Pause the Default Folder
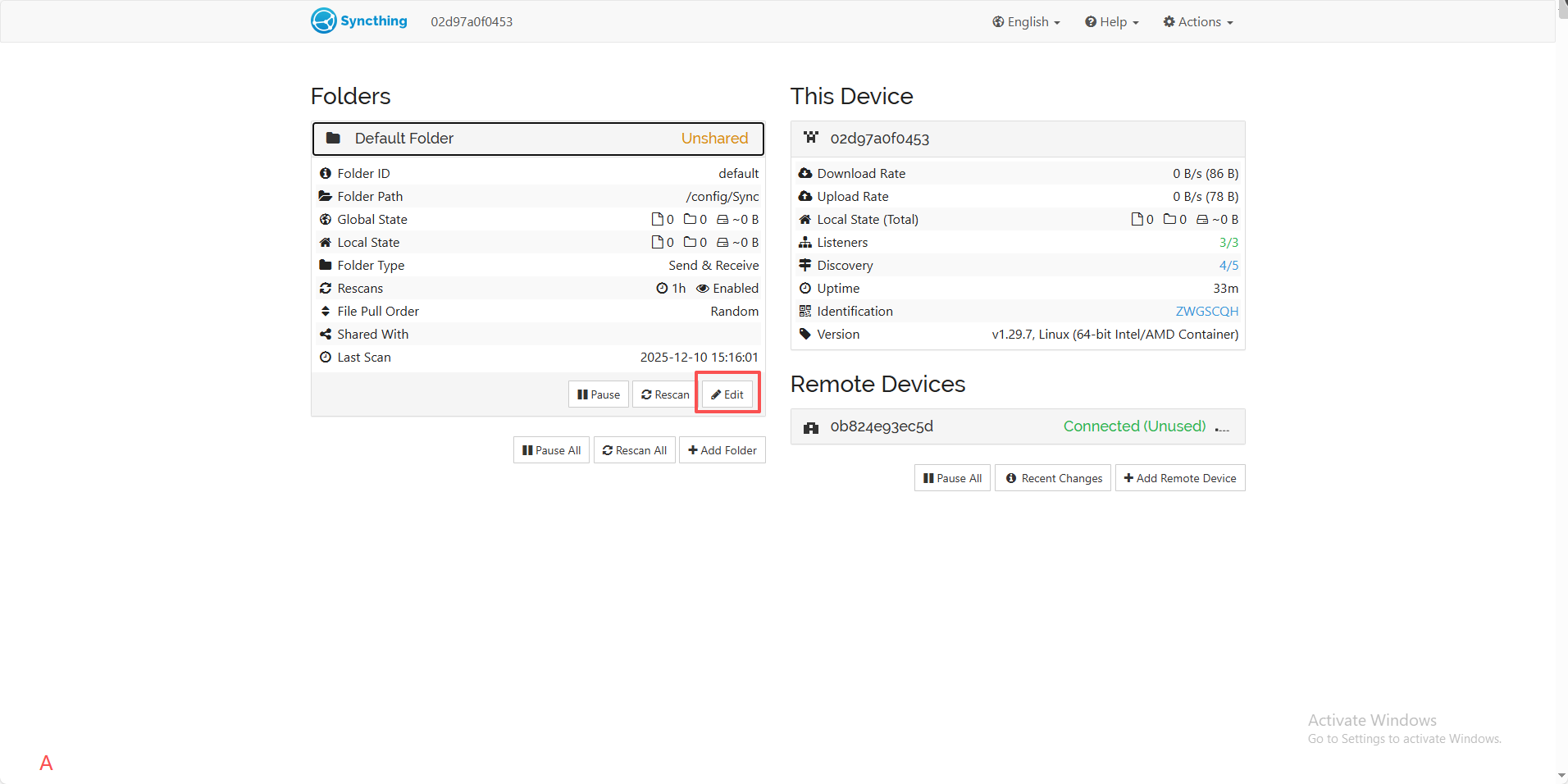This screenshot has width=1568, height=784. [x=599, y=394]
